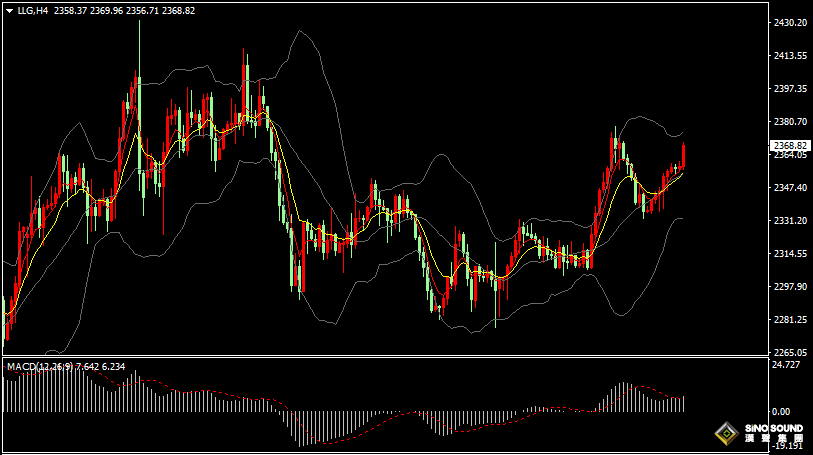
Task: Select the current price tag 2368.82
Action: pyautogui.click(x=790, y=146)
